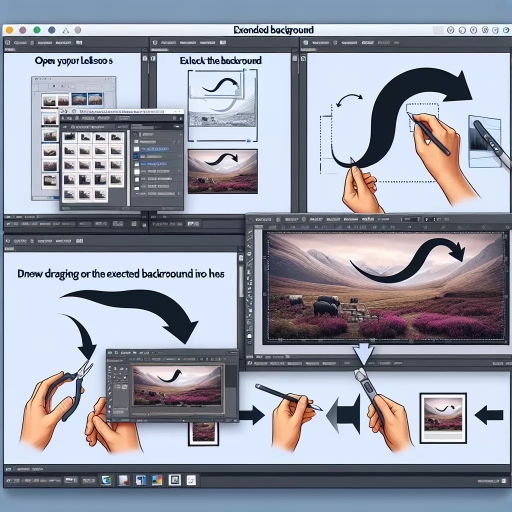Click the large heather valley landscape canvas
512x512 pixels.
[386, 286]
